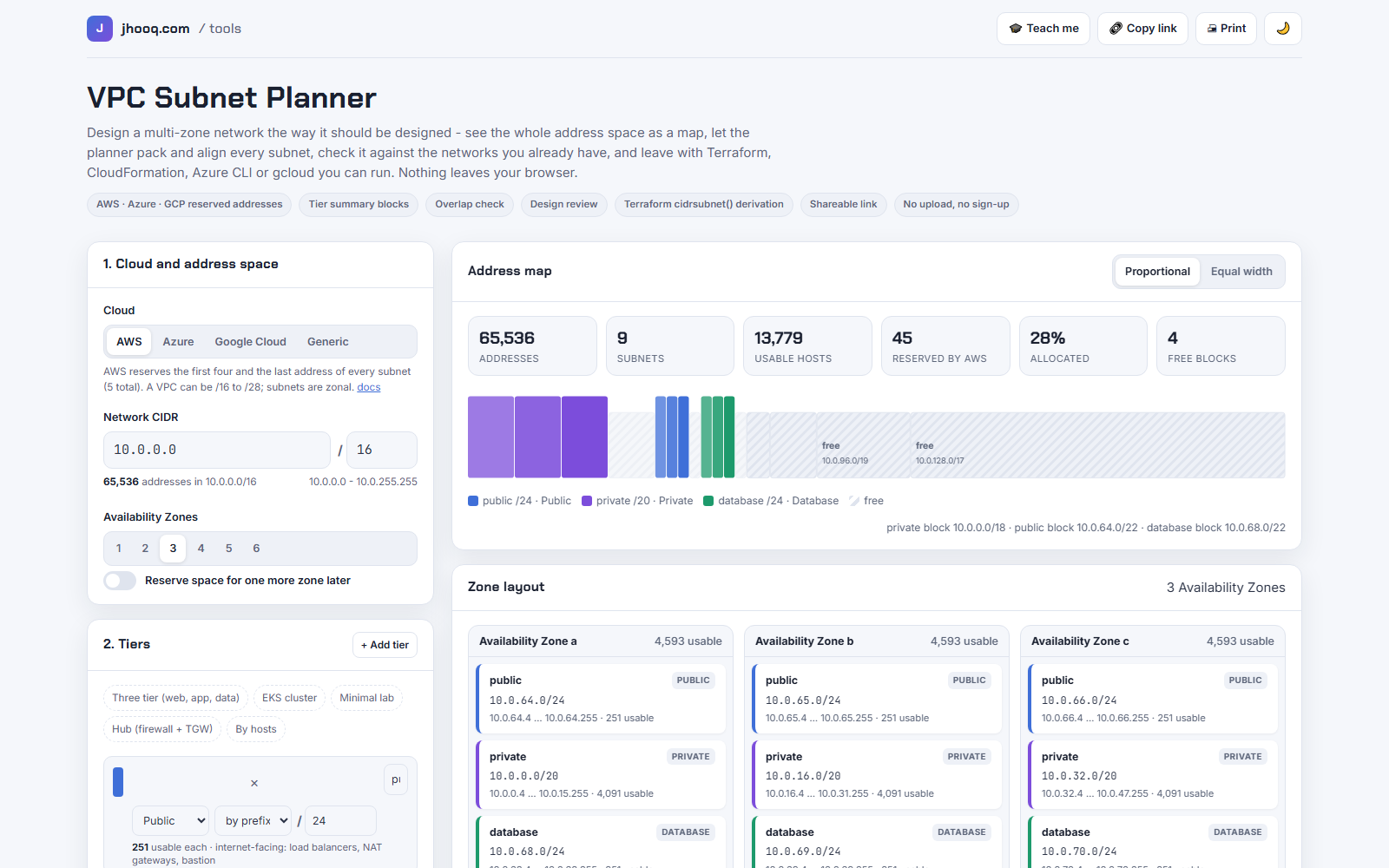Click the free 10.0.96.0/19 block in map
1389x868 pixels.
(x=863, y=445)
